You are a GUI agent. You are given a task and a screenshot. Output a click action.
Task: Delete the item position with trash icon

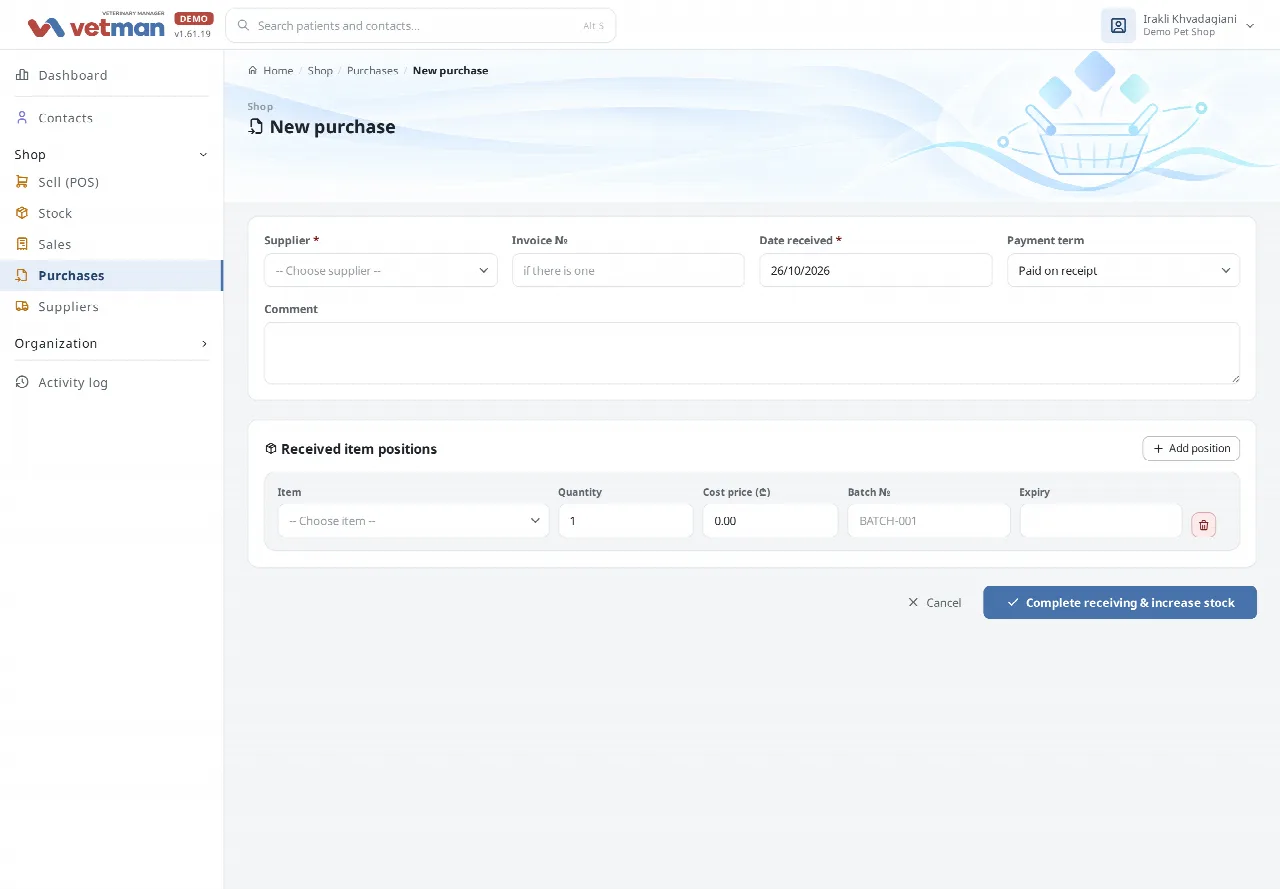coord(1204,525)
